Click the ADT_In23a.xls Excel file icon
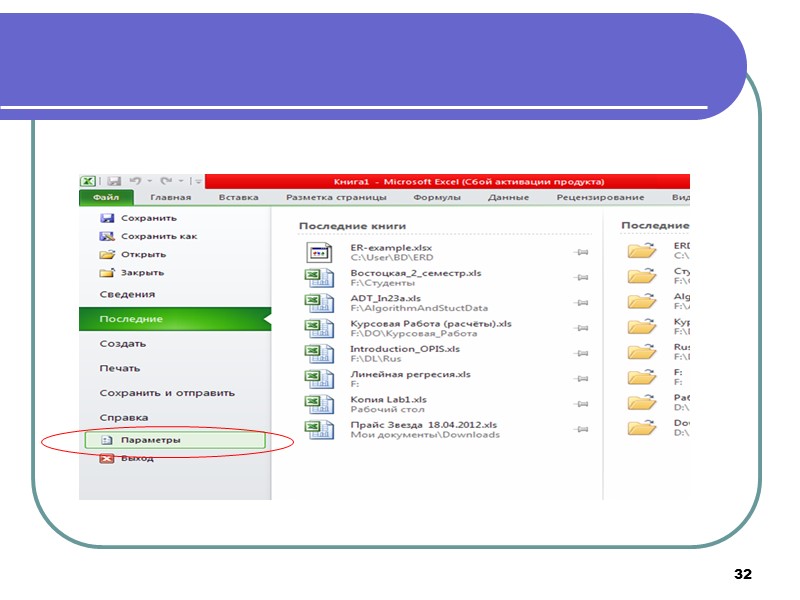Screen dimensions: 800x600 [319, 303]
